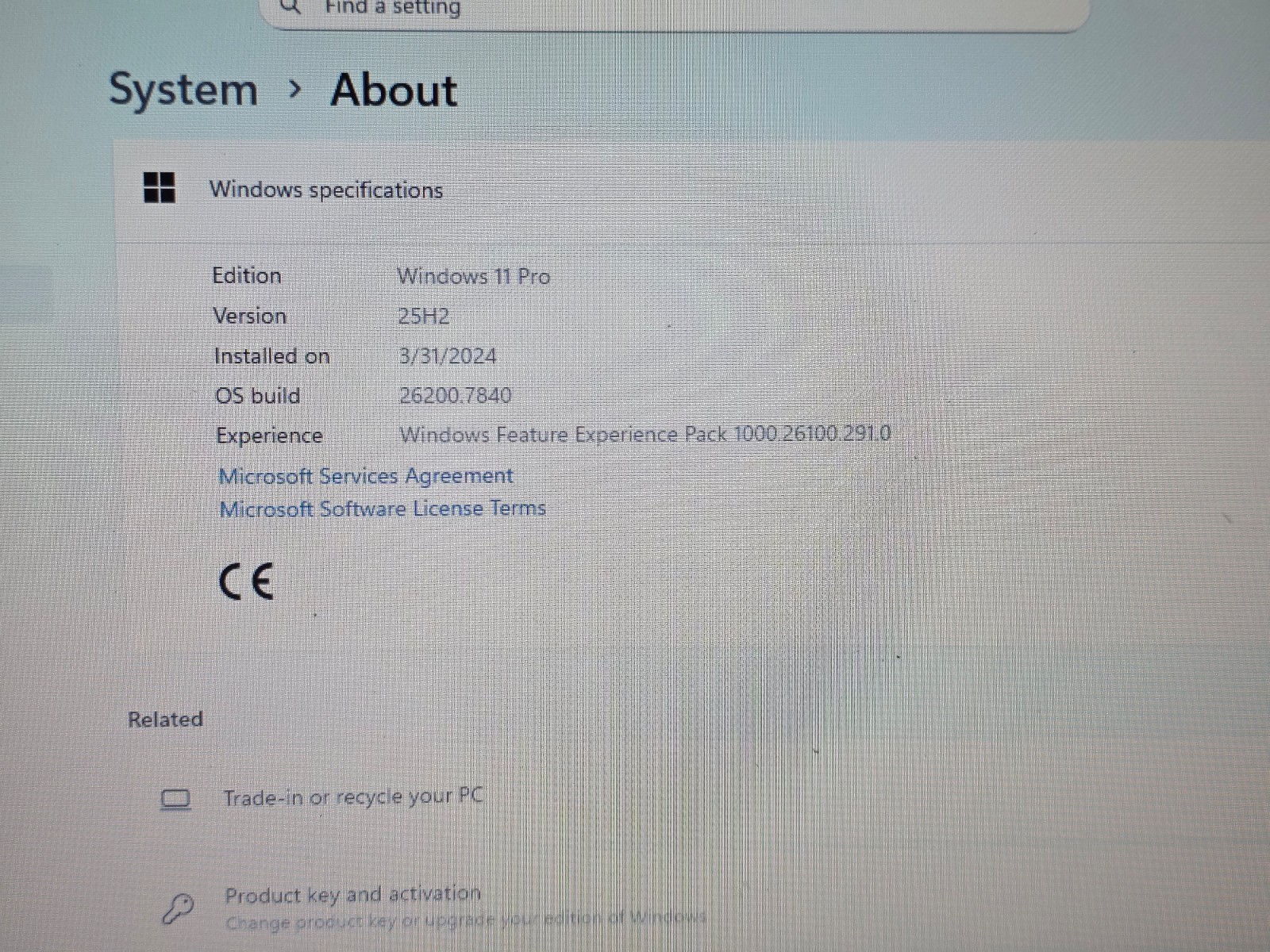Image resolution: width=1270 pixels, height=952 pixels.
Task: Select the 26200.7840 build number
Action: click(x=456, y=395)
